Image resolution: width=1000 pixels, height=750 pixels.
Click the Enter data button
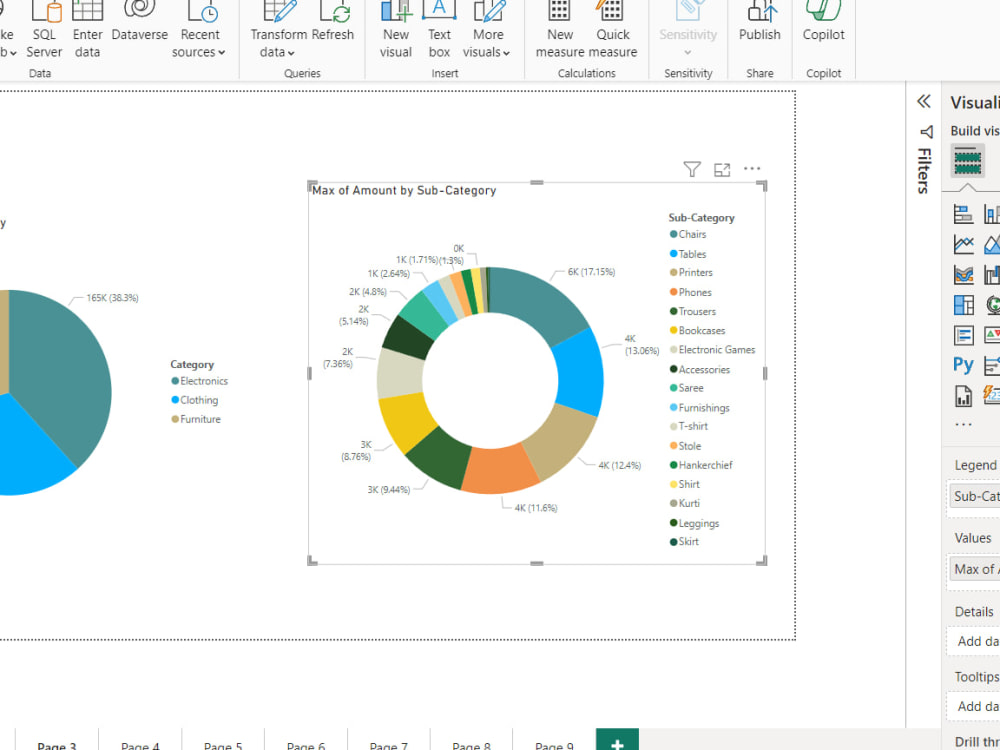pyautogui.click(x=87, y=31)
